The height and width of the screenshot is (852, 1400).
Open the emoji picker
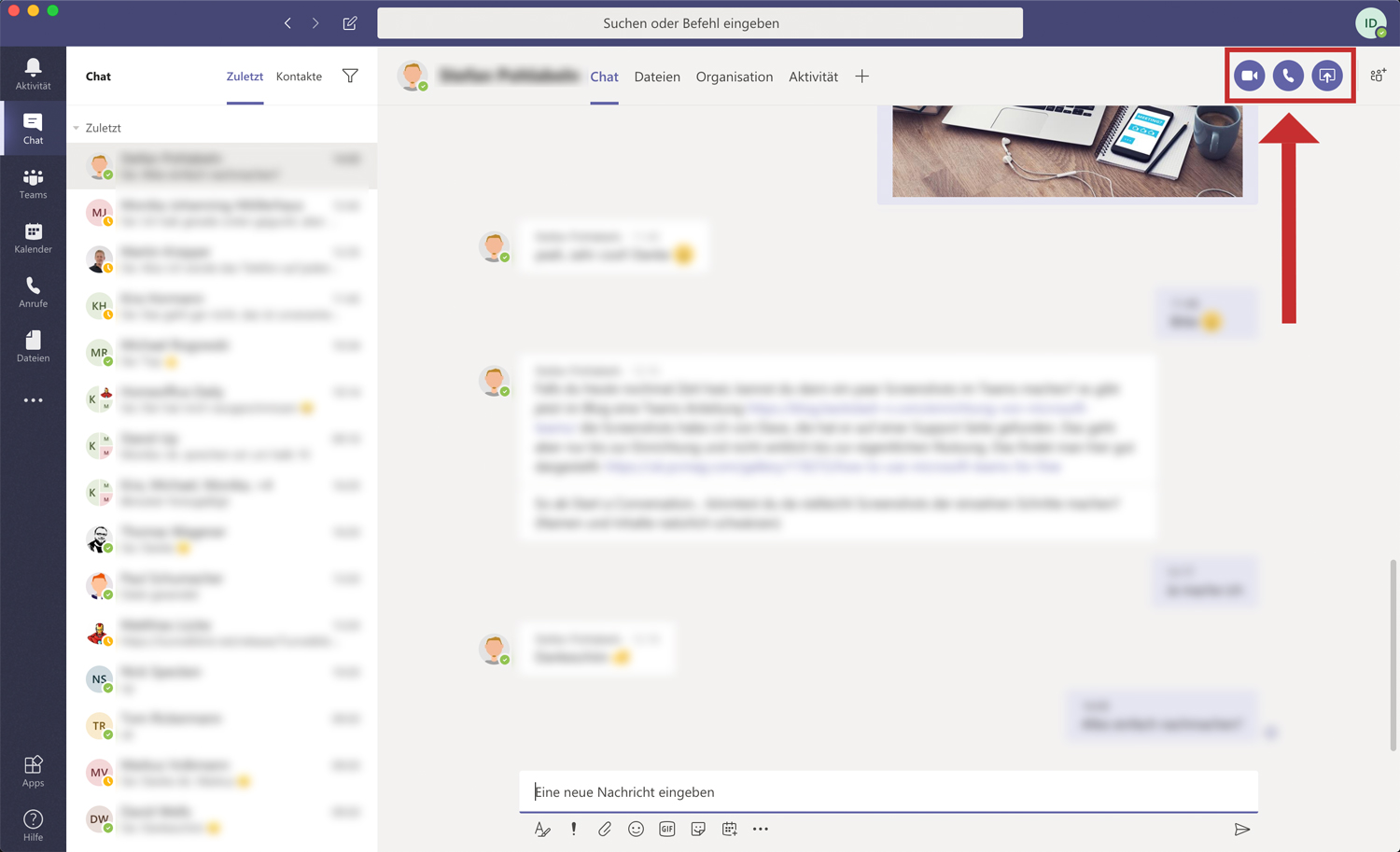[x=636, y=829]
